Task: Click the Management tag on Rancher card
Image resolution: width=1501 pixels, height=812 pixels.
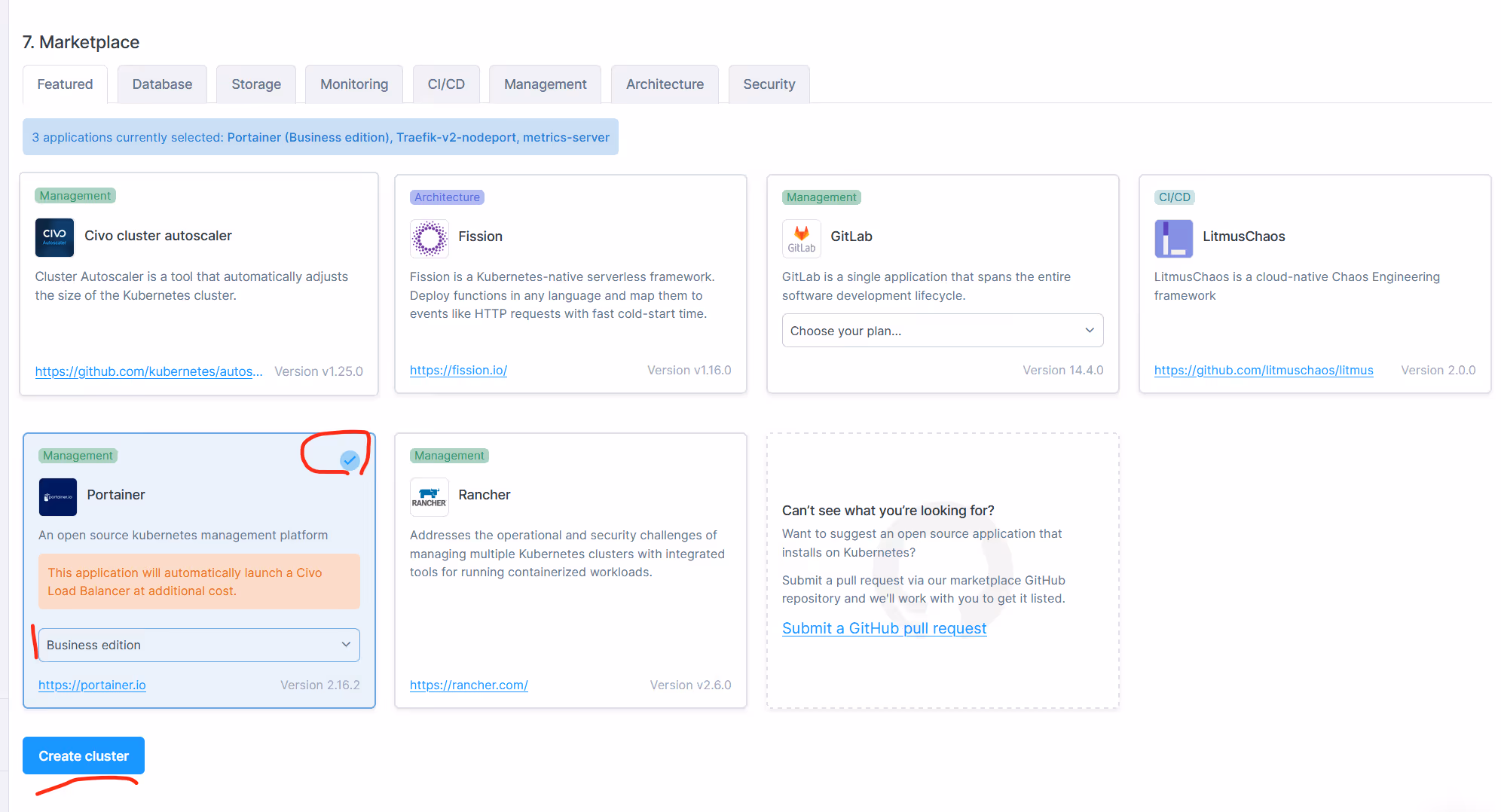Action: pos(449,456)
